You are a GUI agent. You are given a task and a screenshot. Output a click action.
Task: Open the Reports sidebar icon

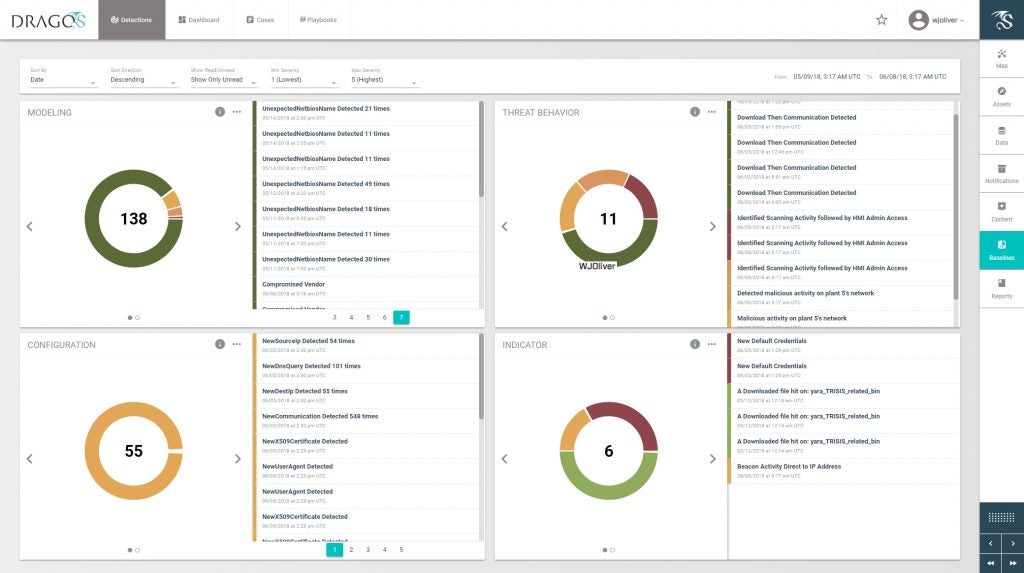click(1001, 288)
